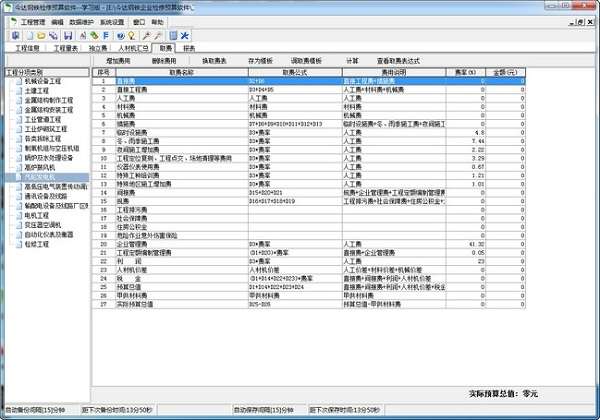Click the green tag toolbar icon
This screenshot has width=600, height=420.
[94, 36]
